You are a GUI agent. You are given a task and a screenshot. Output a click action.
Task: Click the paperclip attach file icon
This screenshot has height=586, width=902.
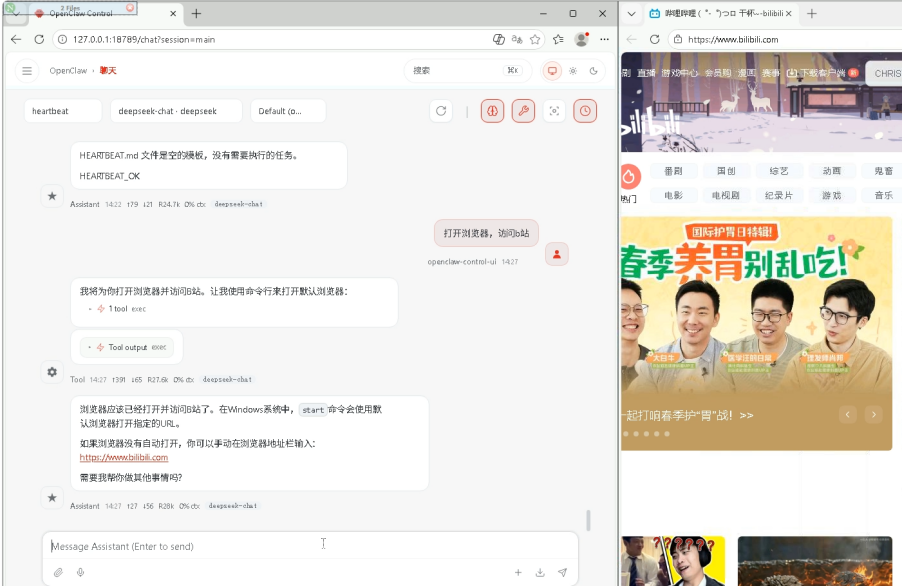(x=58, y=573)
